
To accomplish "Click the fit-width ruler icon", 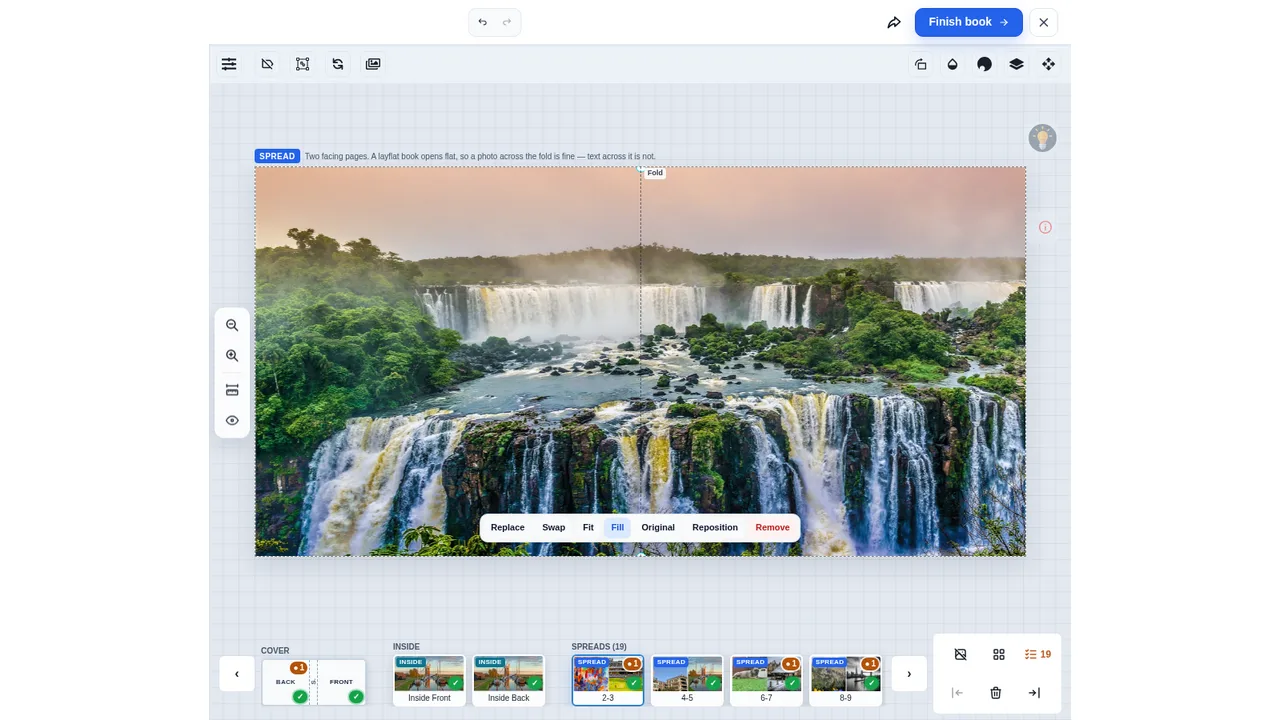I will (x=232, y=390).
